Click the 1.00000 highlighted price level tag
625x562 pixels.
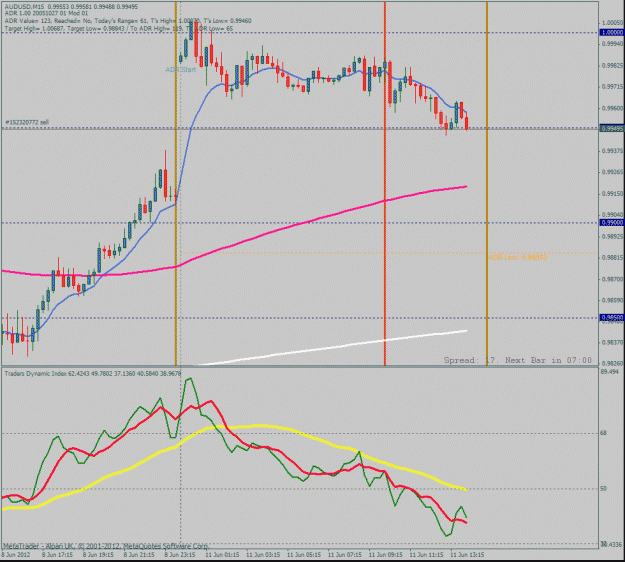[x=612, y=32]
